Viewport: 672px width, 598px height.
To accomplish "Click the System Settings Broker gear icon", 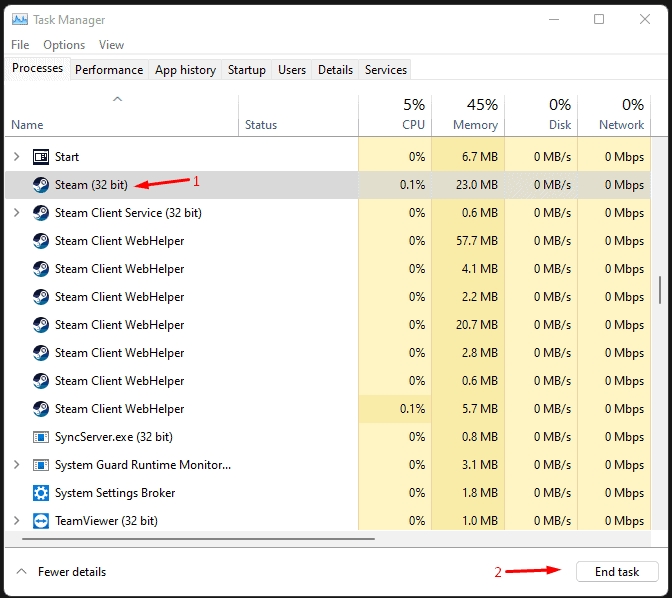I will tap(41, 493).
